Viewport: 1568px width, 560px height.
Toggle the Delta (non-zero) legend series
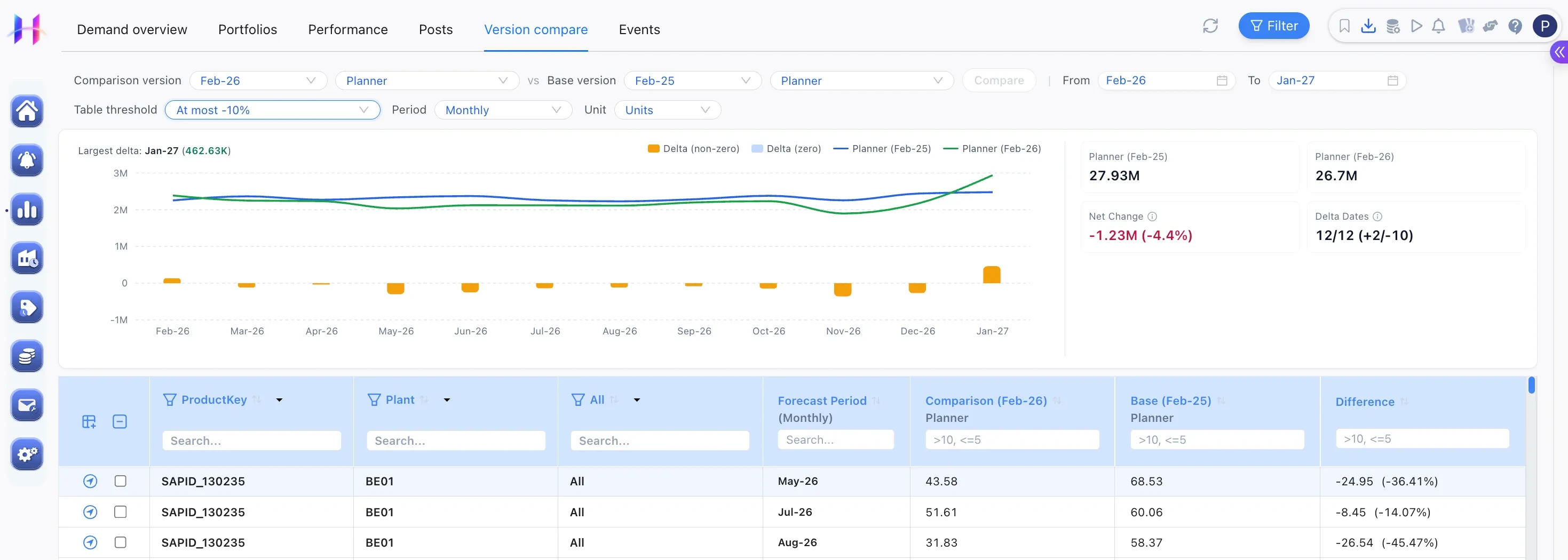693,149
